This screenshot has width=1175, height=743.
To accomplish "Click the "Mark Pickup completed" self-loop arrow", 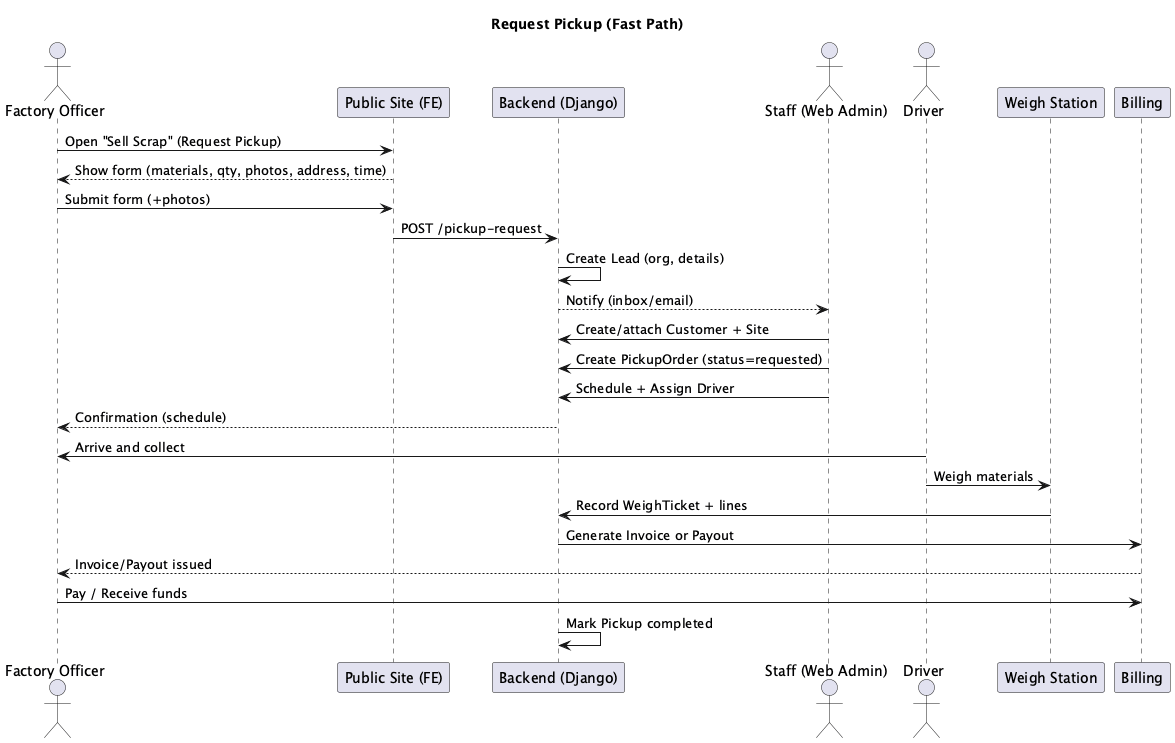I will pyautogui.click(x=599, y=639).
